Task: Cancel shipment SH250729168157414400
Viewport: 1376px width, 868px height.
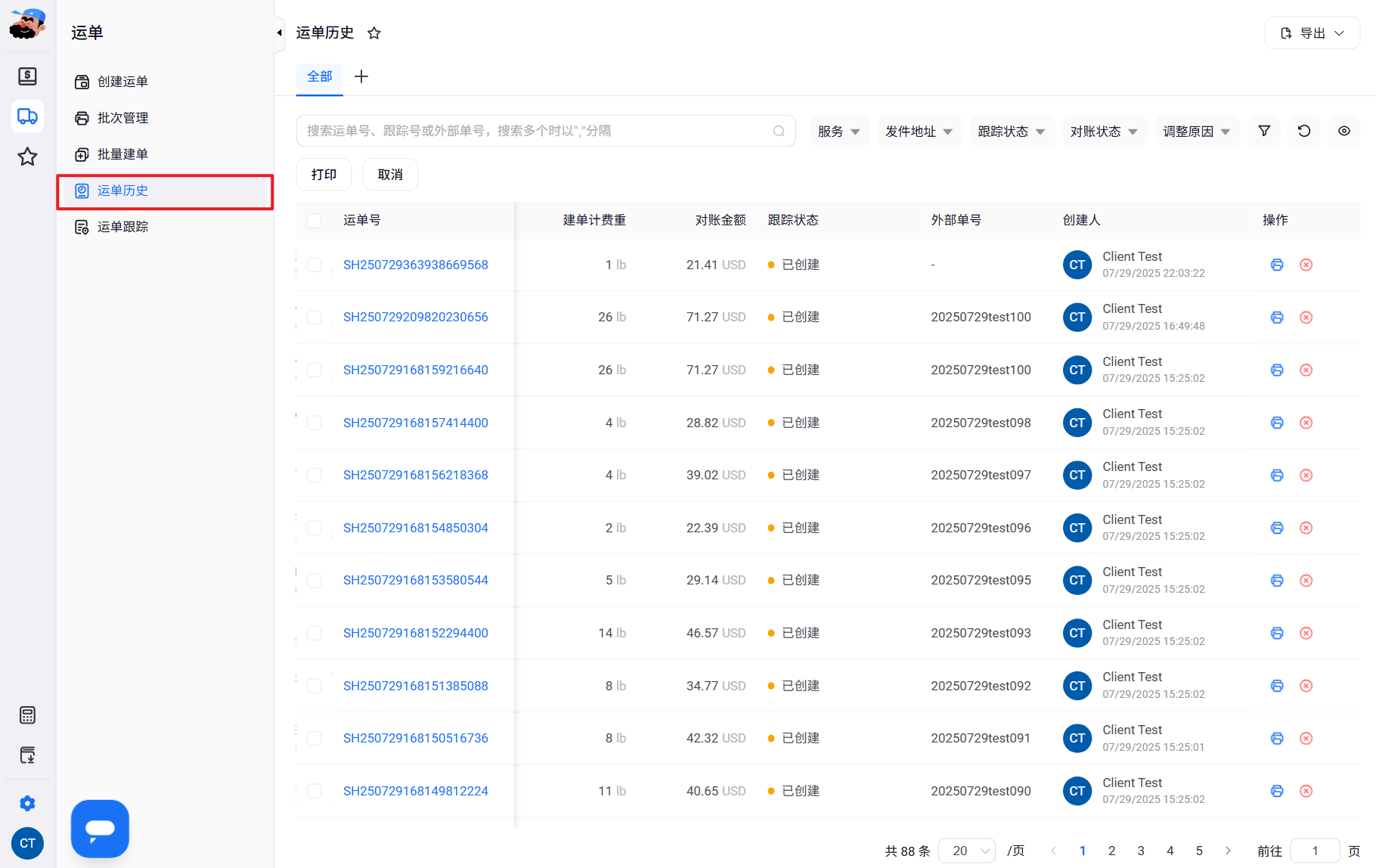Action: [x=1306, y=423]
